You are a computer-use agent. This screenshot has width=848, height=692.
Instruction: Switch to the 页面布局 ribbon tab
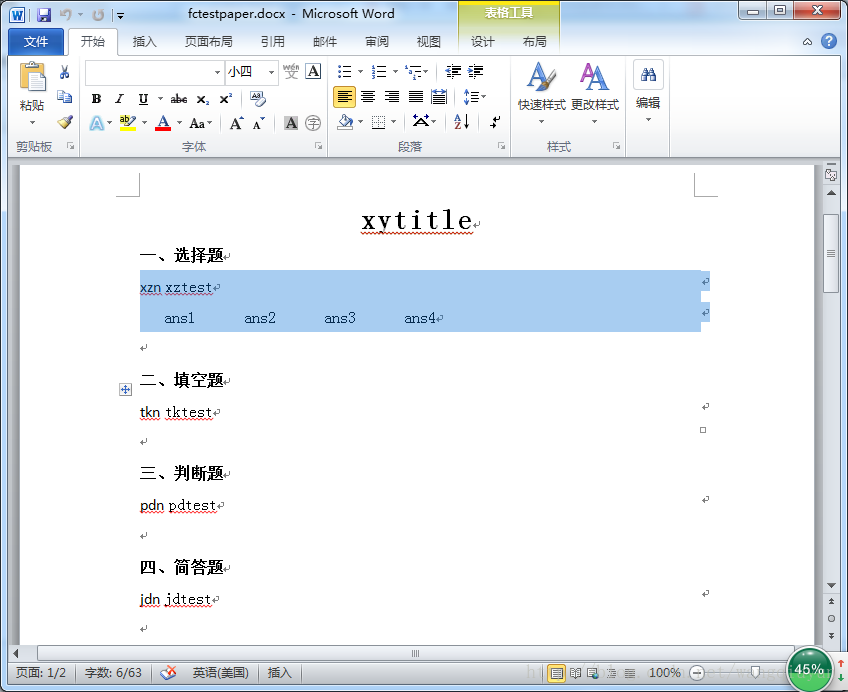[209, 42]
